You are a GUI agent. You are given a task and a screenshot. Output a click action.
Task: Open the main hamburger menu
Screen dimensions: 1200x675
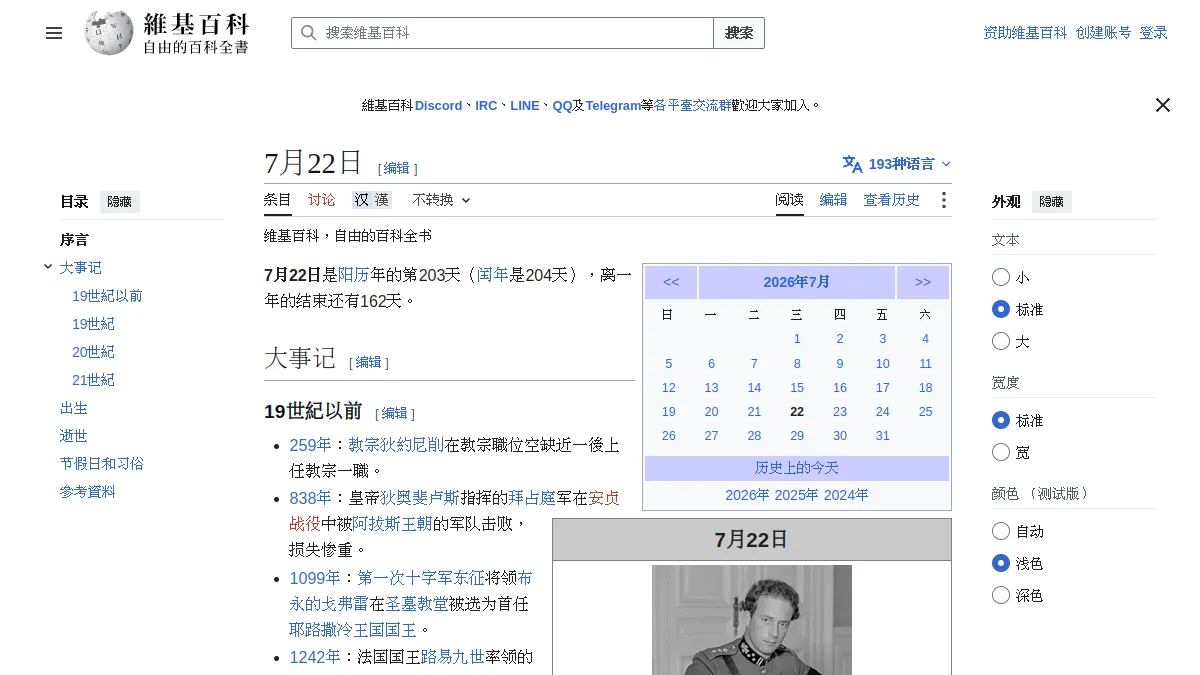pyautogui.click(x=54, y=33)
